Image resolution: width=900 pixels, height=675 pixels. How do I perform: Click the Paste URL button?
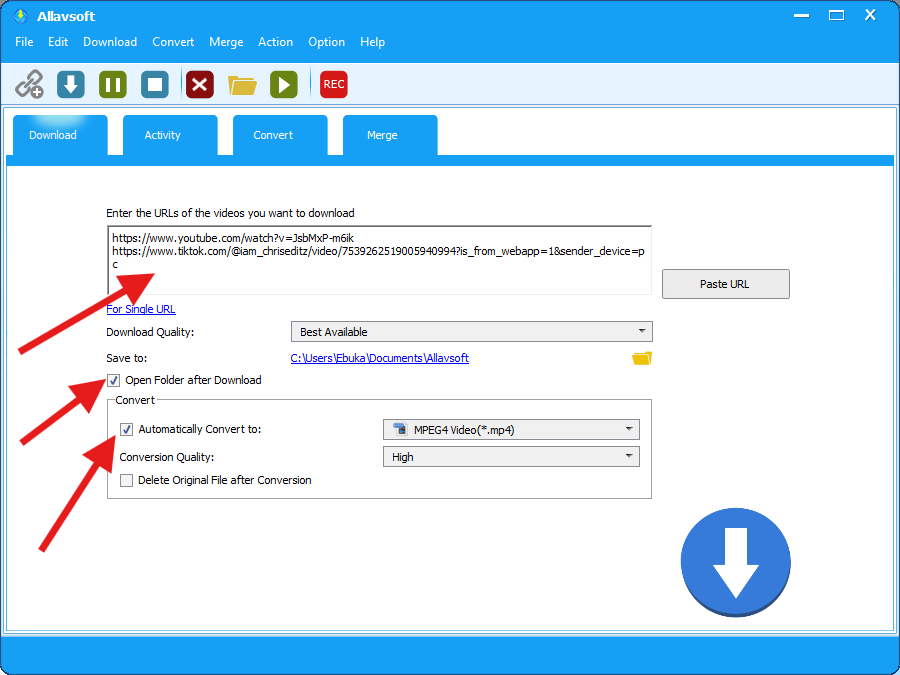[x=726, y=284]
